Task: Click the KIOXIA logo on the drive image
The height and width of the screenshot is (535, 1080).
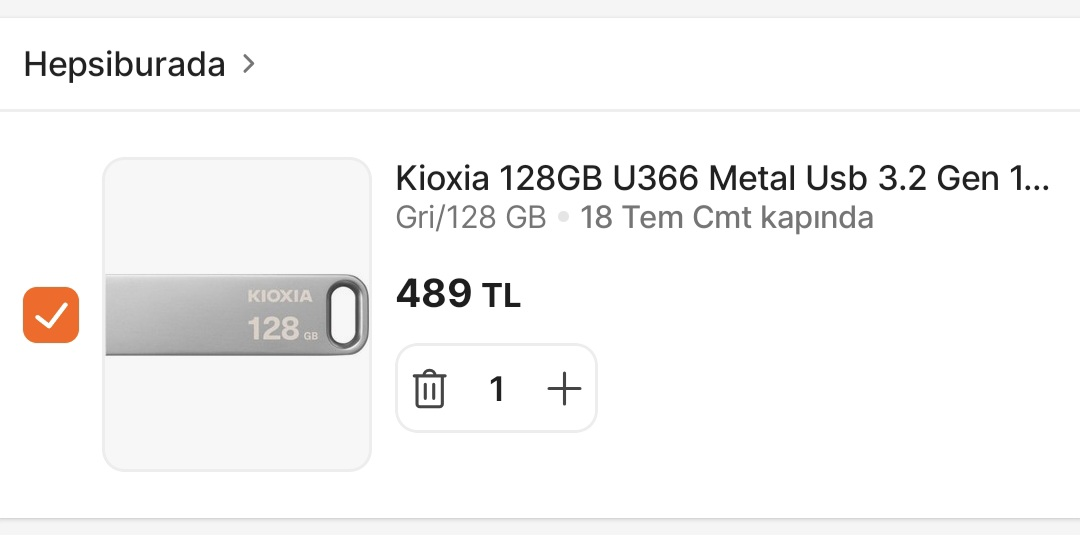Action: pyautogui.click(x=280, y=297)
